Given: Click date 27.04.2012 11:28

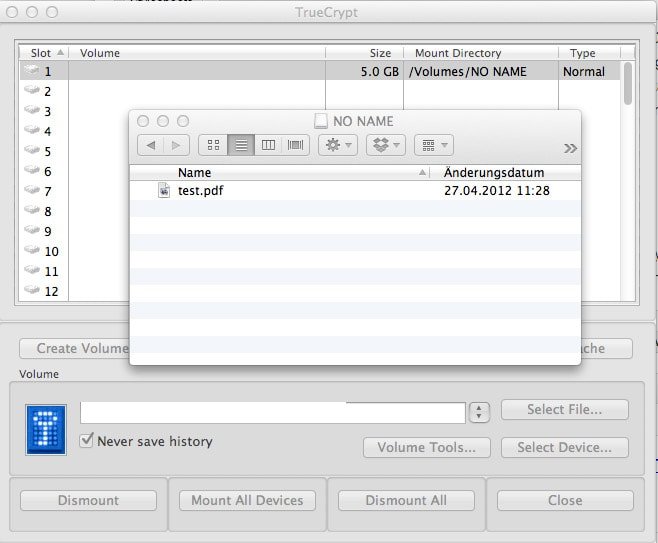Looking at the screenshot, I should point(497,191).
